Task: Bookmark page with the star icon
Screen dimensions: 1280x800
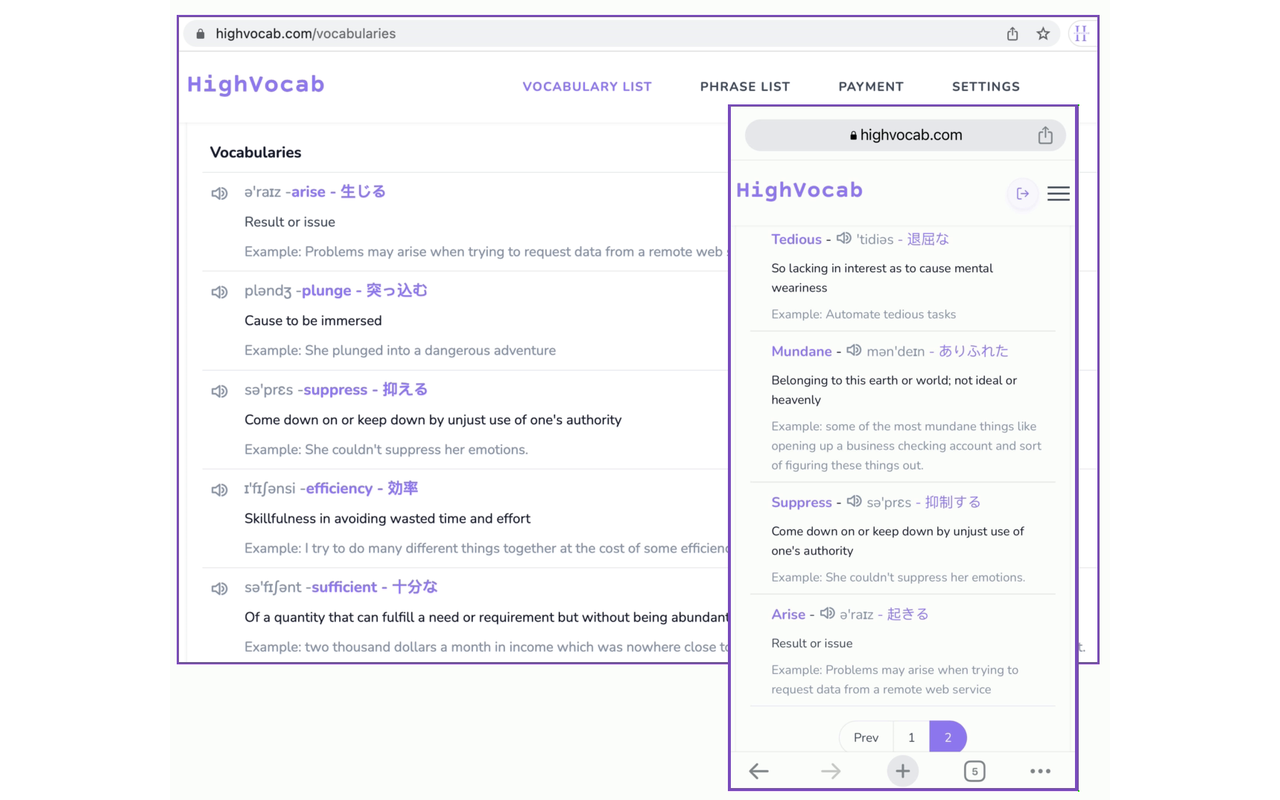Action: pos(1043,34)
